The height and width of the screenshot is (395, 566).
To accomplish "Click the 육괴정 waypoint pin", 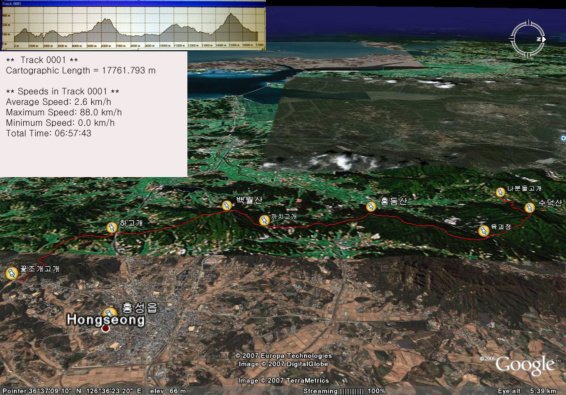I will click(x=484, y=231).
